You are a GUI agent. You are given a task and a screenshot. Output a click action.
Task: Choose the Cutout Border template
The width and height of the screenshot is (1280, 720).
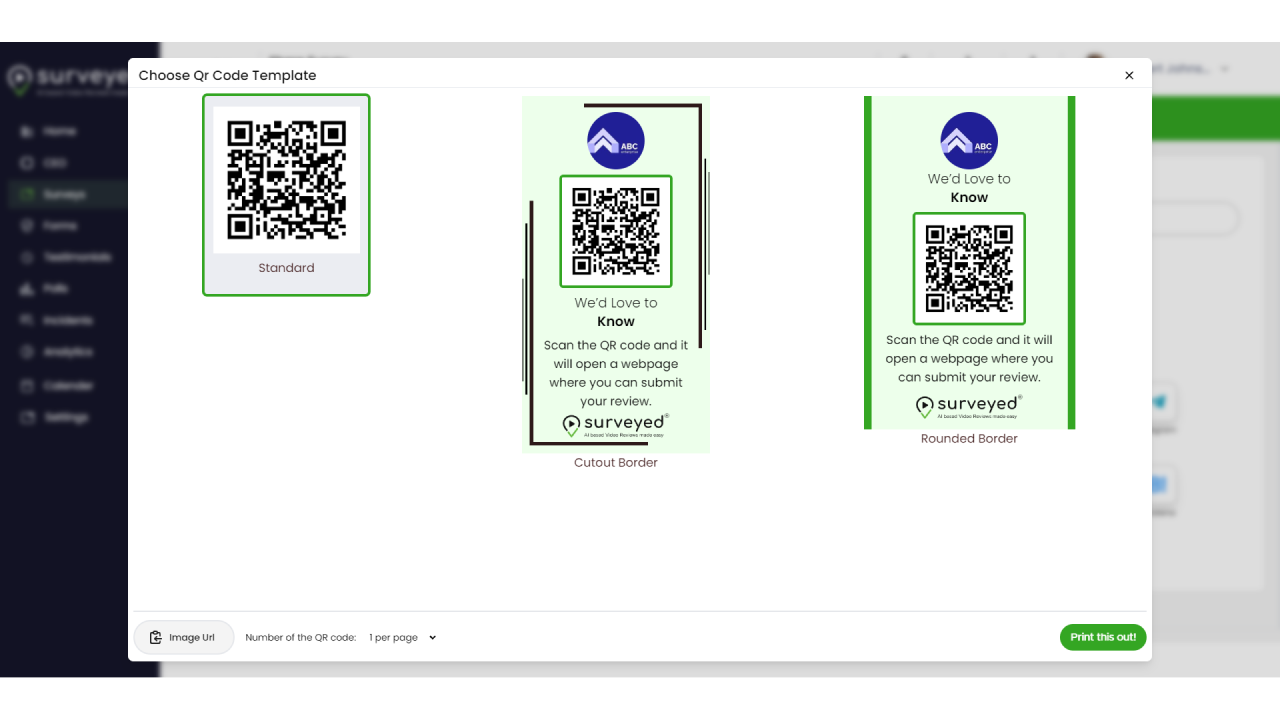click(616, 274)
